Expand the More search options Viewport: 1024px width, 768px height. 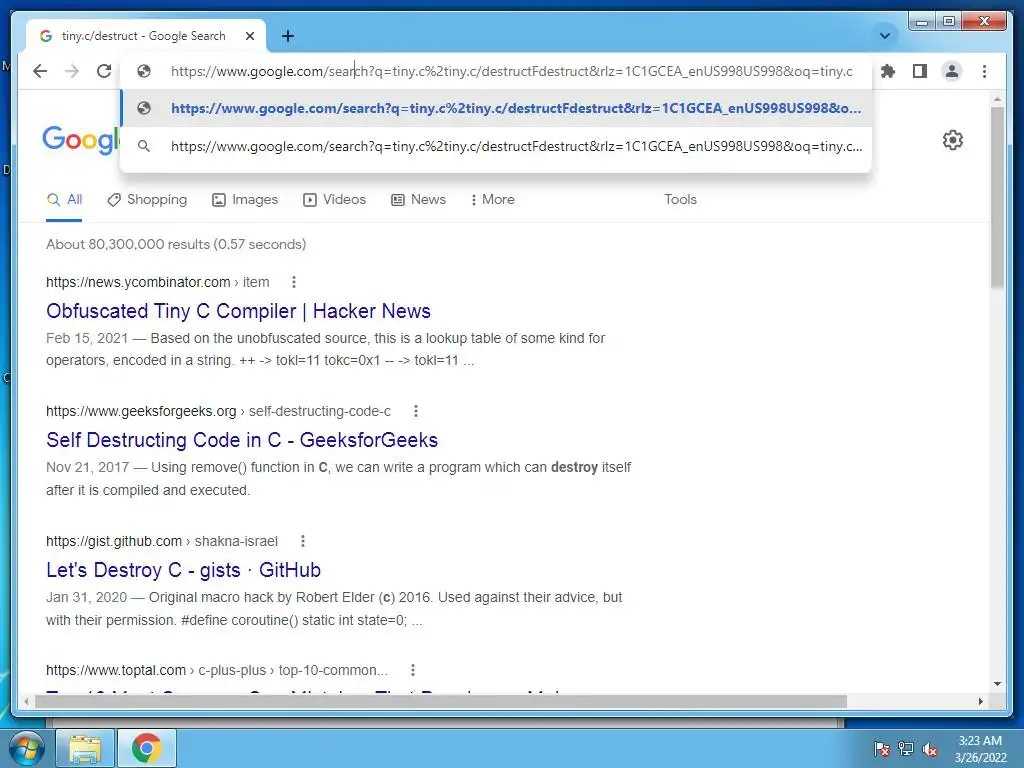click(492, 200)
